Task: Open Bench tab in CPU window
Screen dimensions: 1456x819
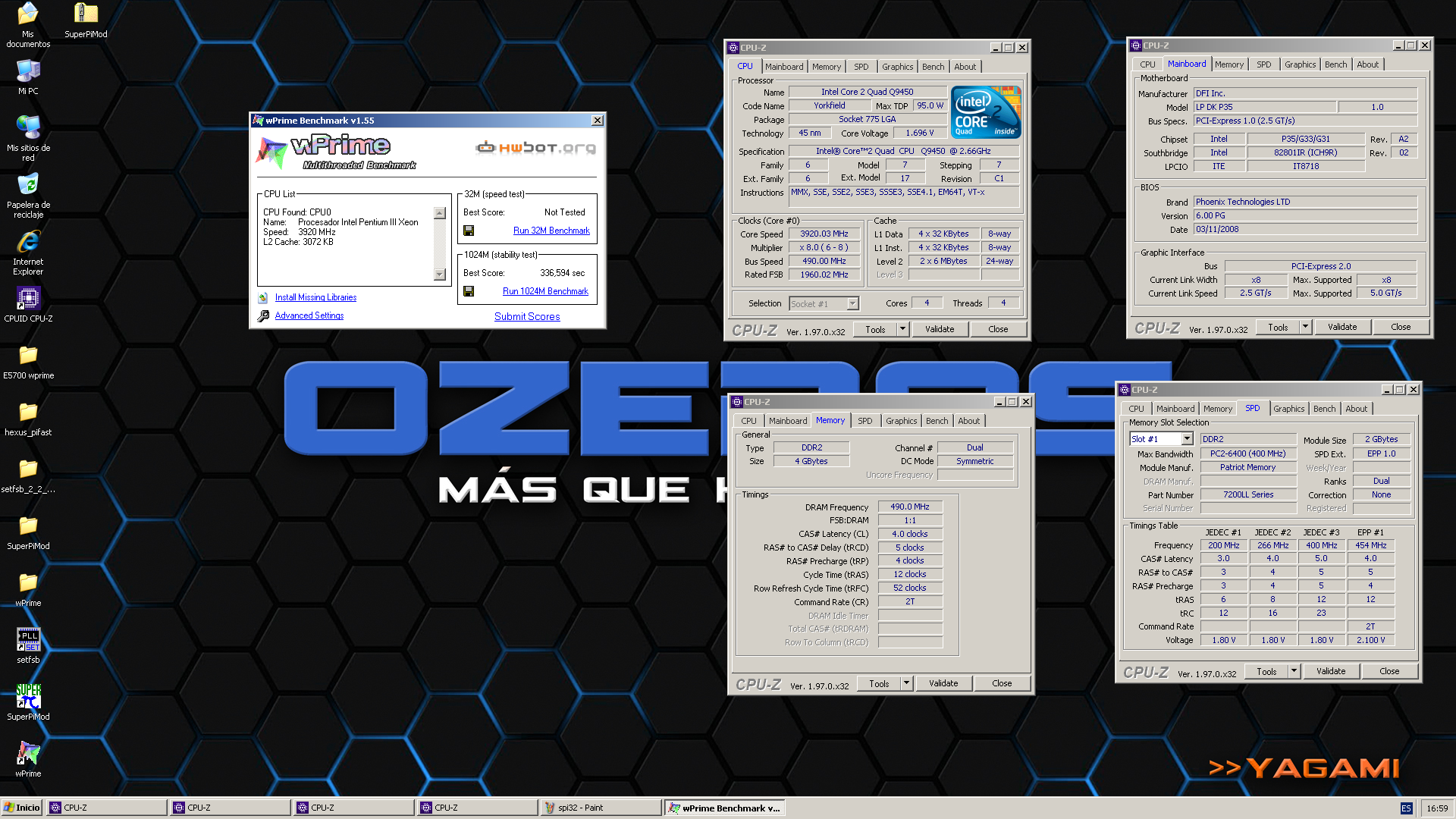Action: (x=933, y=67)
